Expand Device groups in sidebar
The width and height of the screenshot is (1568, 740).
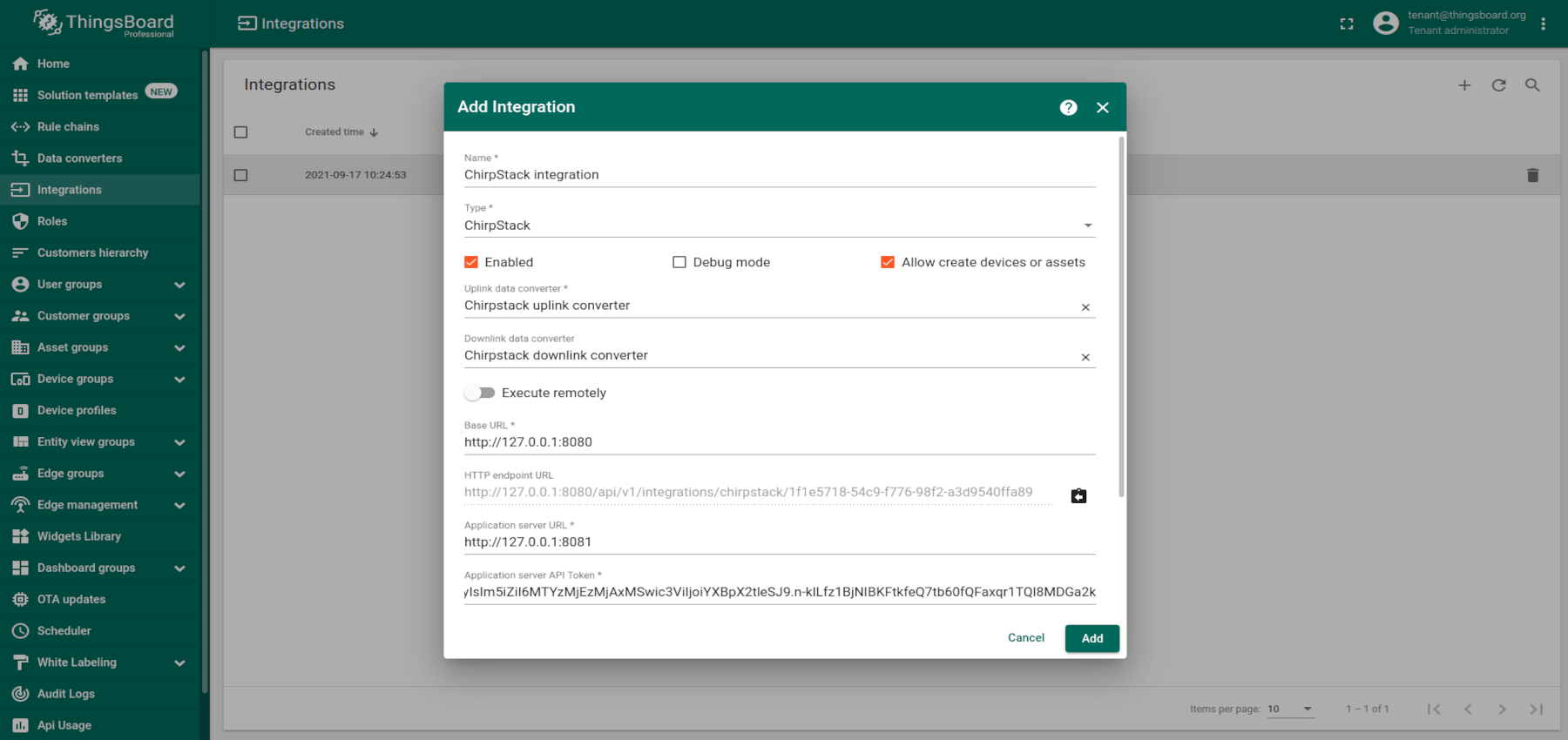179,379
